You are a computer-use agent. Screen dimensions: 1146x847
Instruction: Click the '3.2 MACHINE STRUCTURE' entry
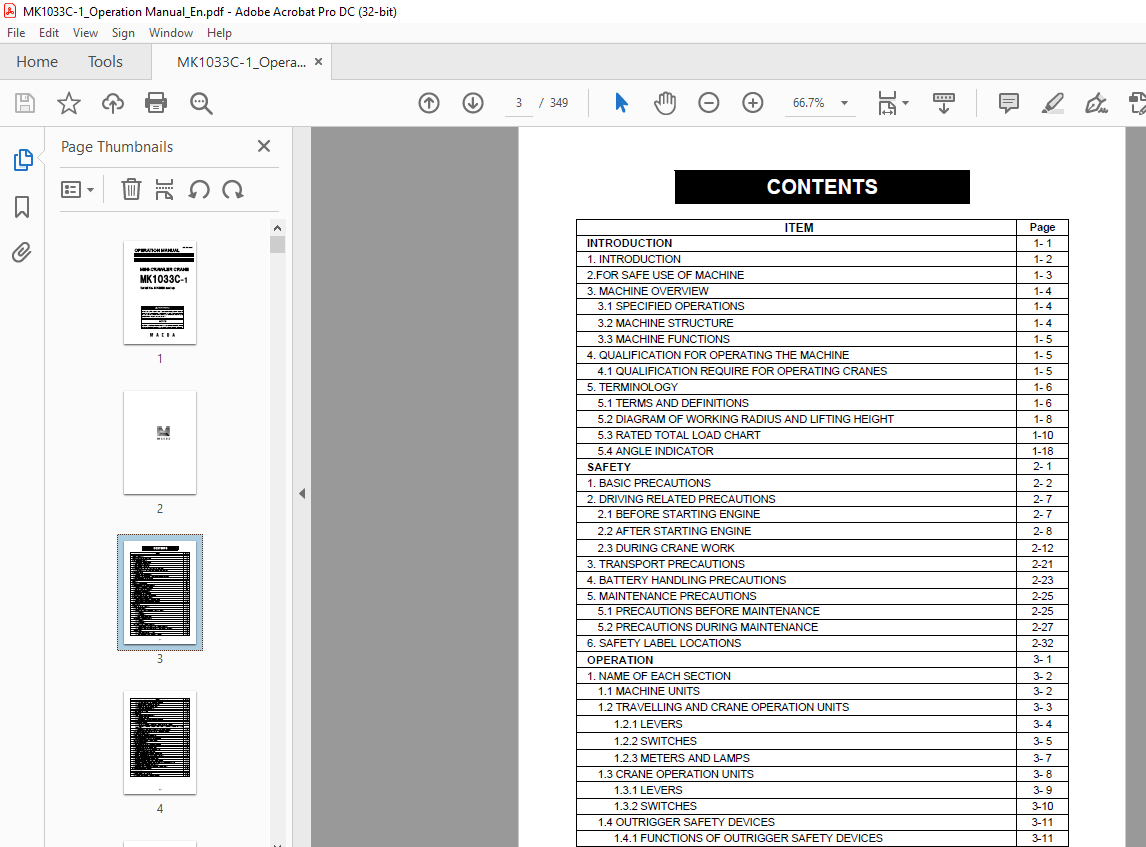click(665, 323)
